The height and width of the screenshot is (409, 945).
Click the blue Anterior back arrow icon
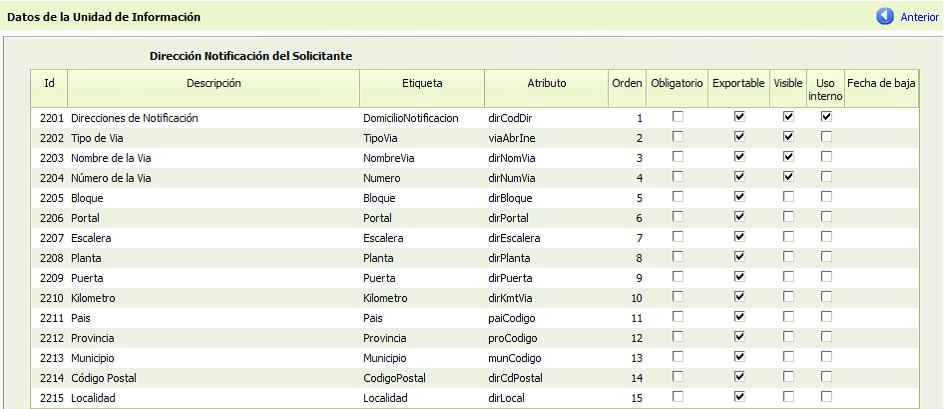(885, 16)
